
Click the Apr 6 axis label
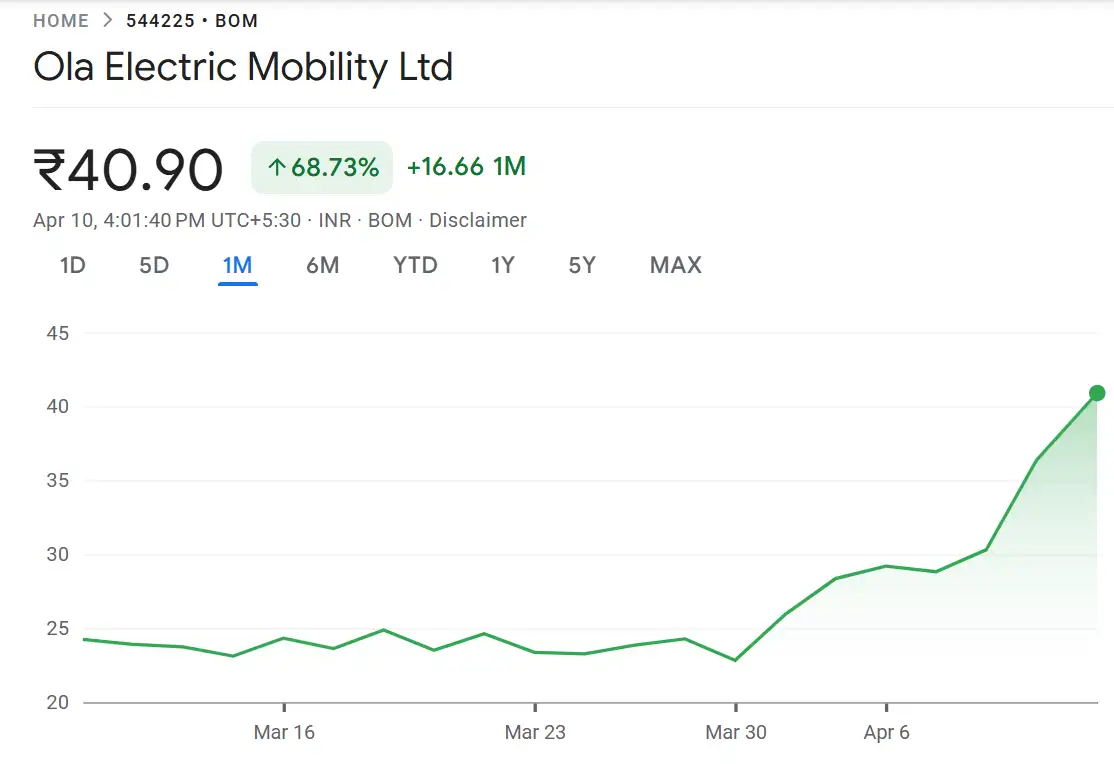(887, 732)
